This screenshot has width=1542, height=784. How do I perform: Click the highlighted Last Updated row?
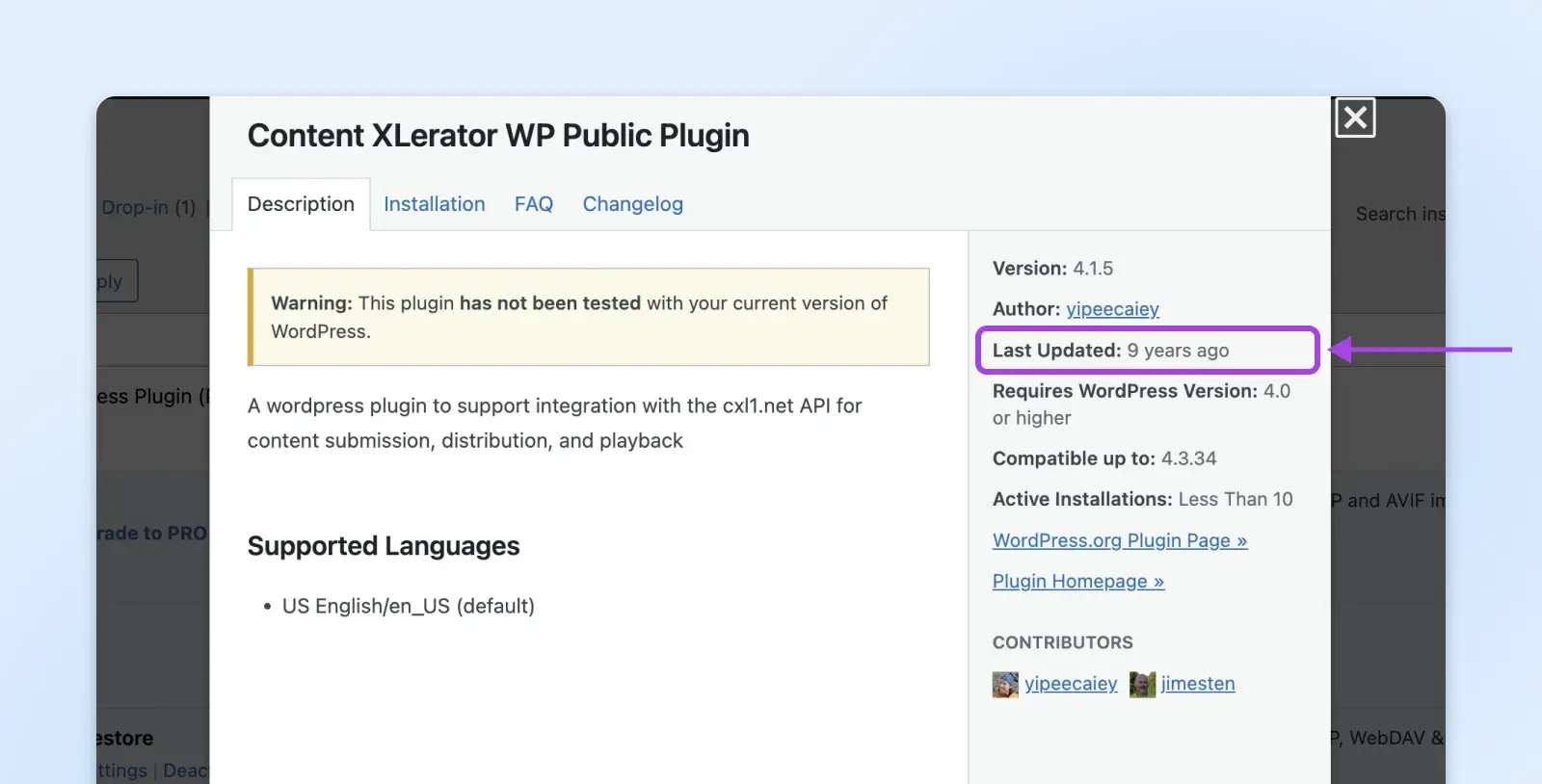pos(1146,351)
